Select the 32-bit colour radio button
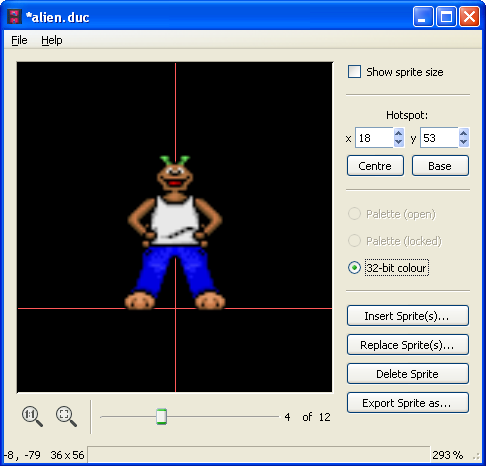Viewport: 486px width, 466px height. tap(354, 268)
